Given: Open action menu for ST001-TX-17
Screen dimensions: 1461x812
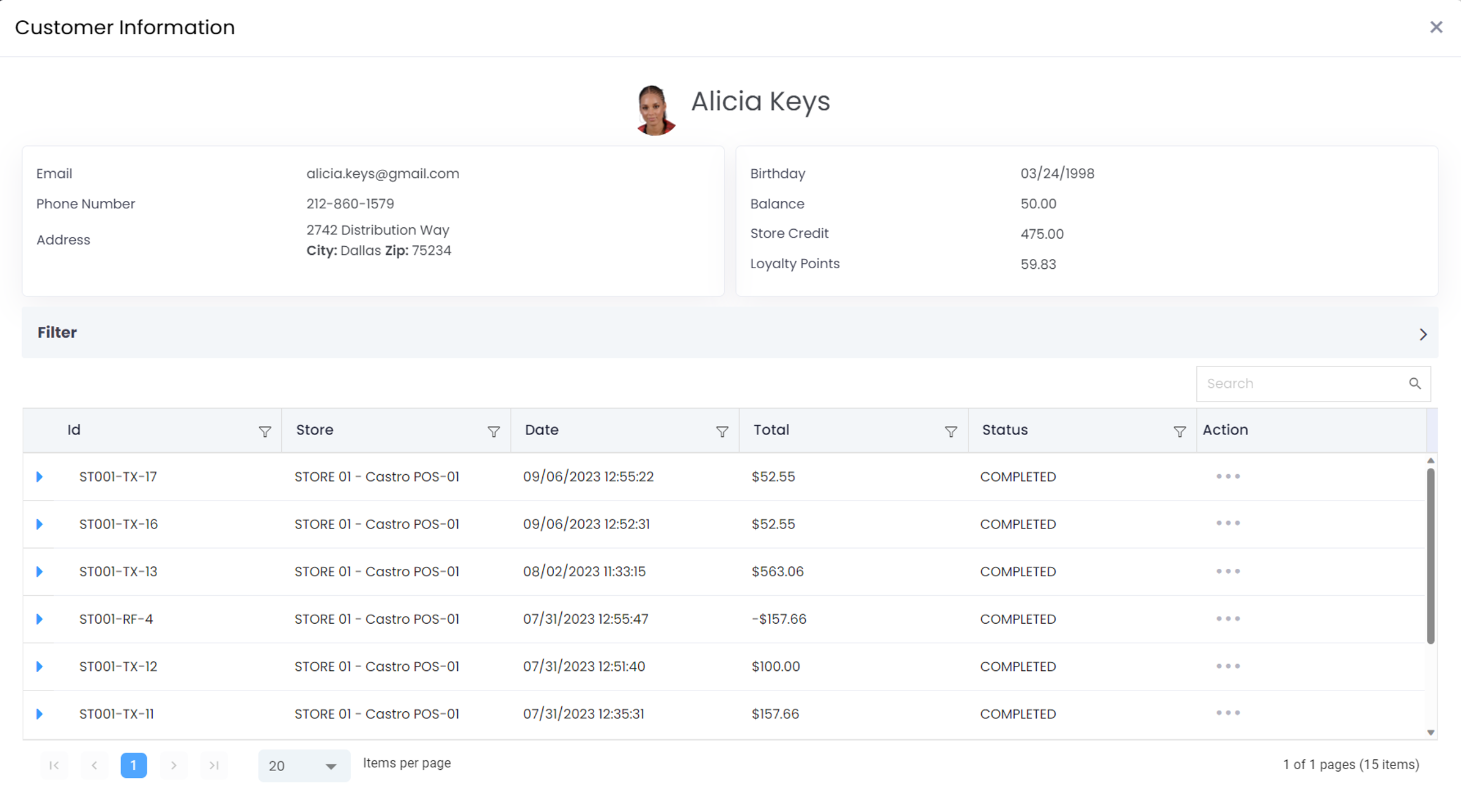Looking at the screenshot, I should (x=1227, y=477).
